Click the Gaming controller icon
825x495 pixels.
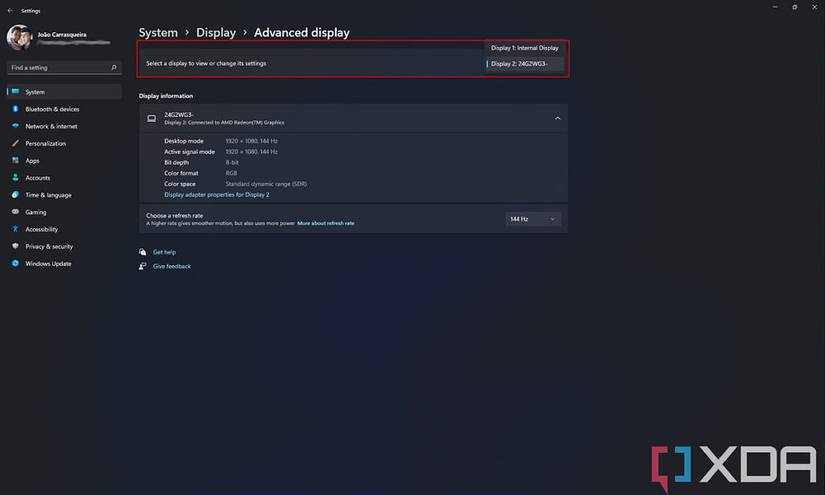15,211
